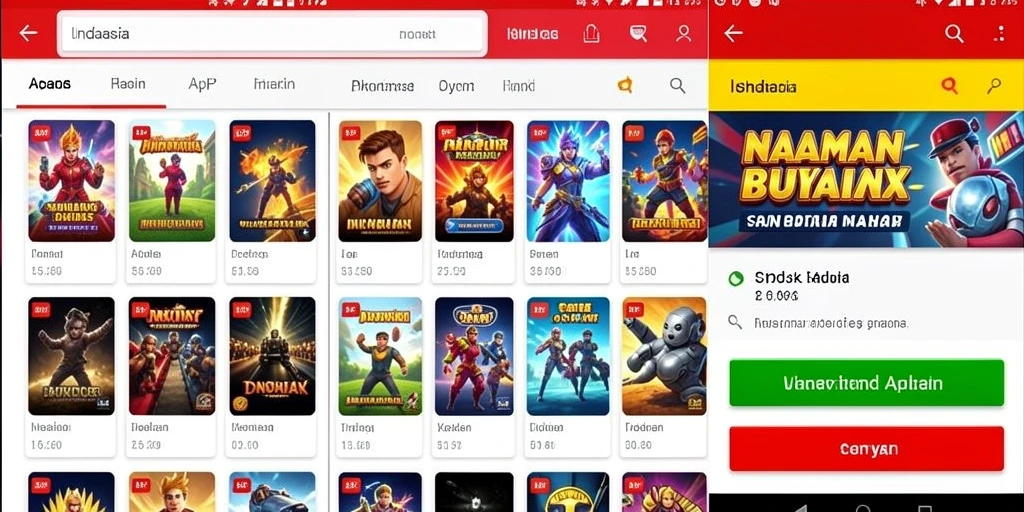Open the fiery explosion warrior game thumbnail
The height and width of the screenshot is (512, 1024).
tap(272, 181)
